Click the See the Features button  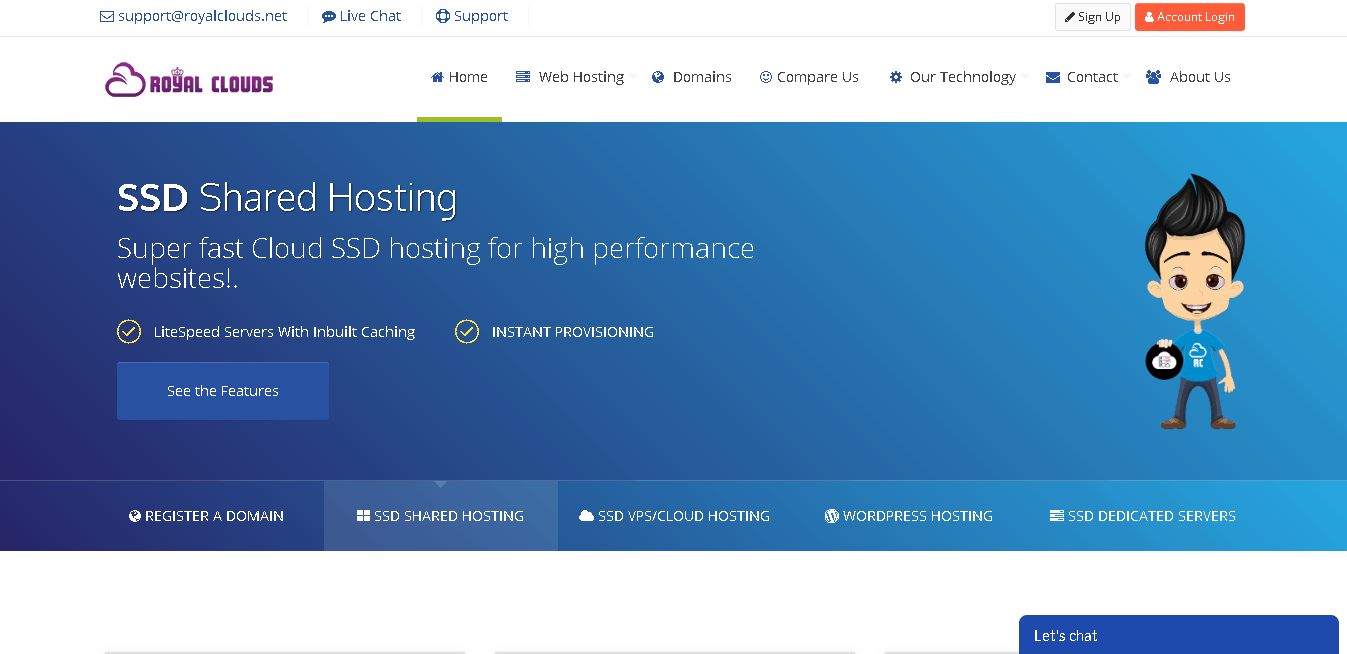point(223,391)
